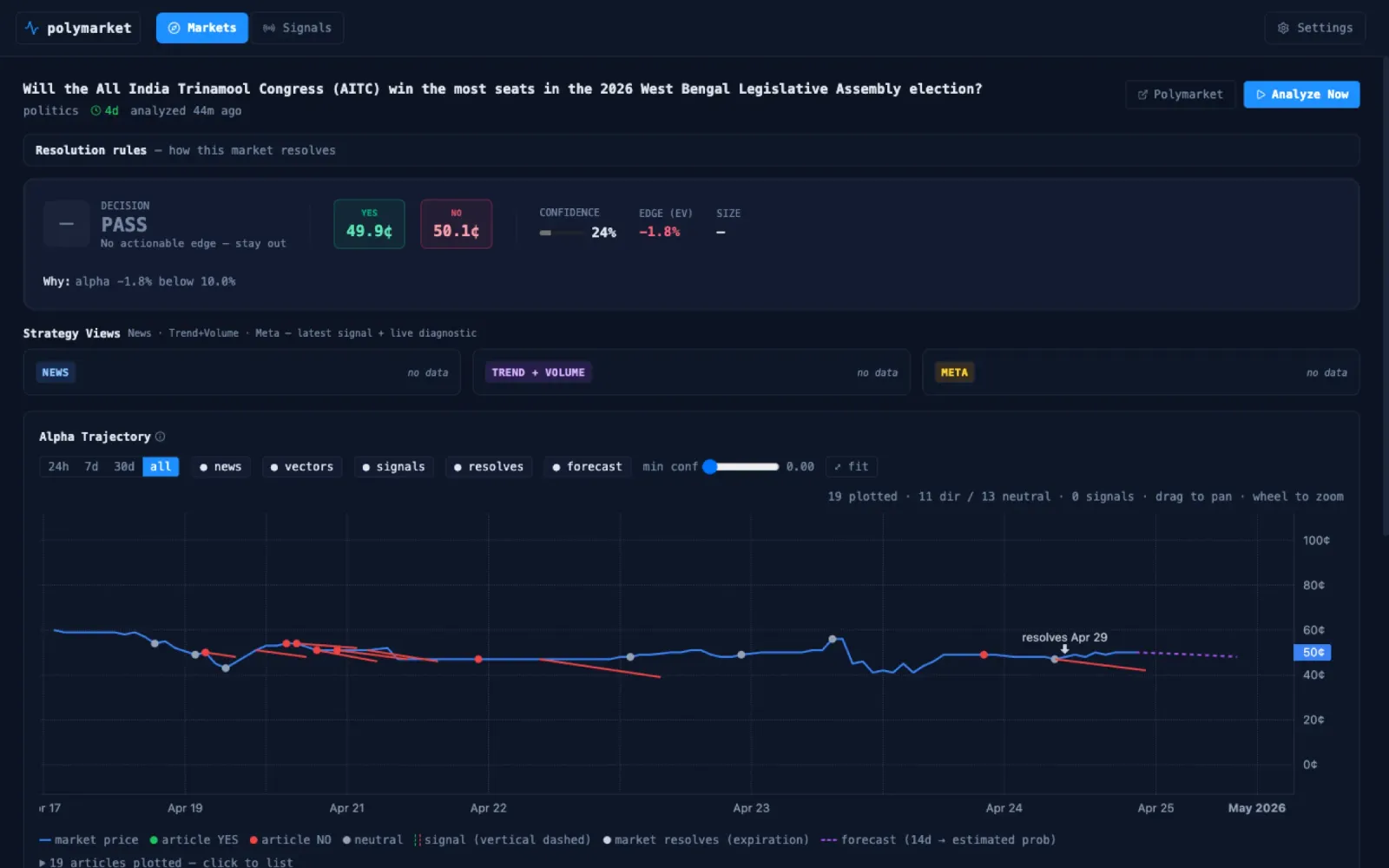Toggle the resolves overlay
1389x868 pixels.
489,466
